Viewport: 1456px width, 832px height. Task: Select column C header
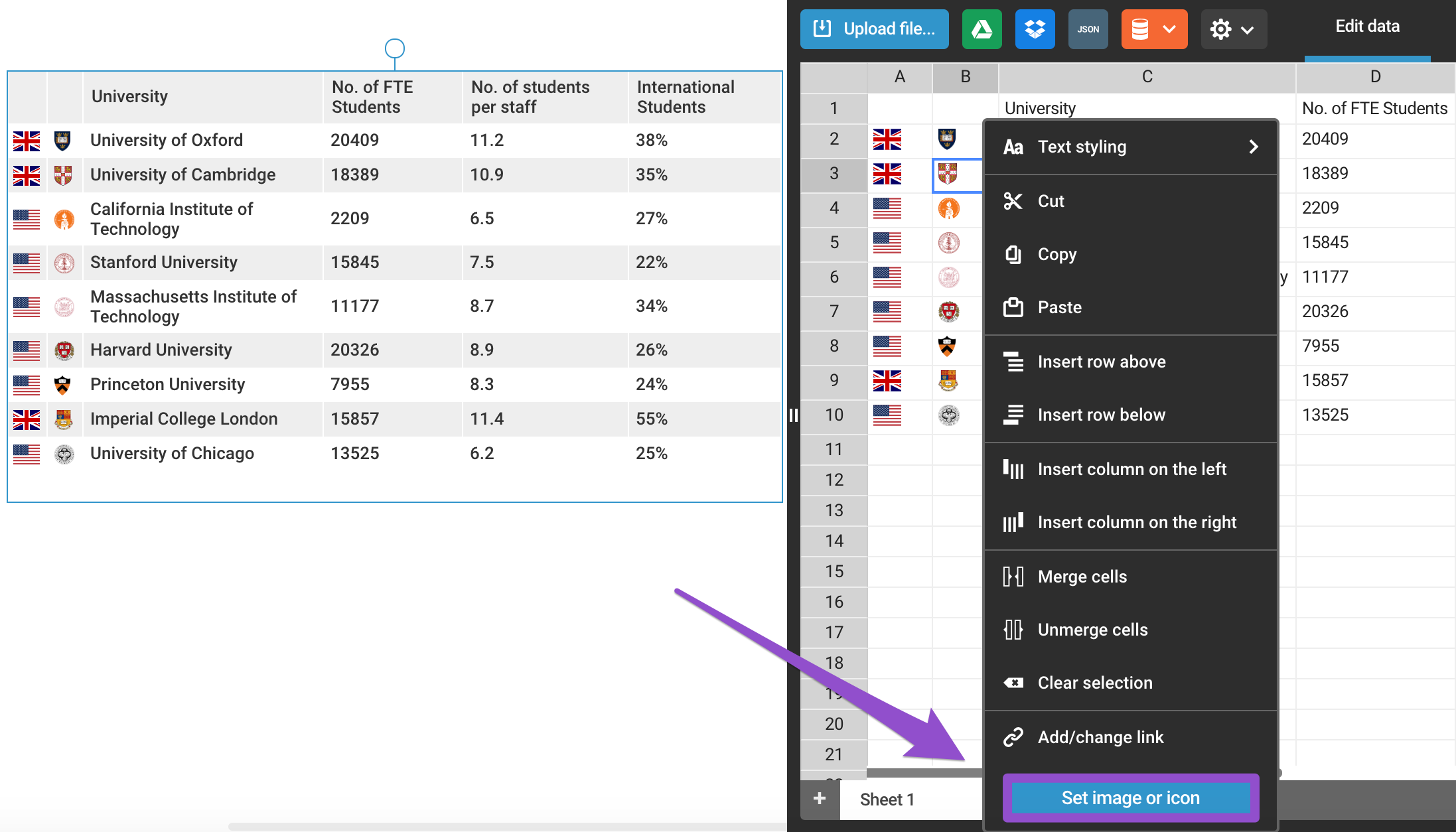[x=1147, y=77]
